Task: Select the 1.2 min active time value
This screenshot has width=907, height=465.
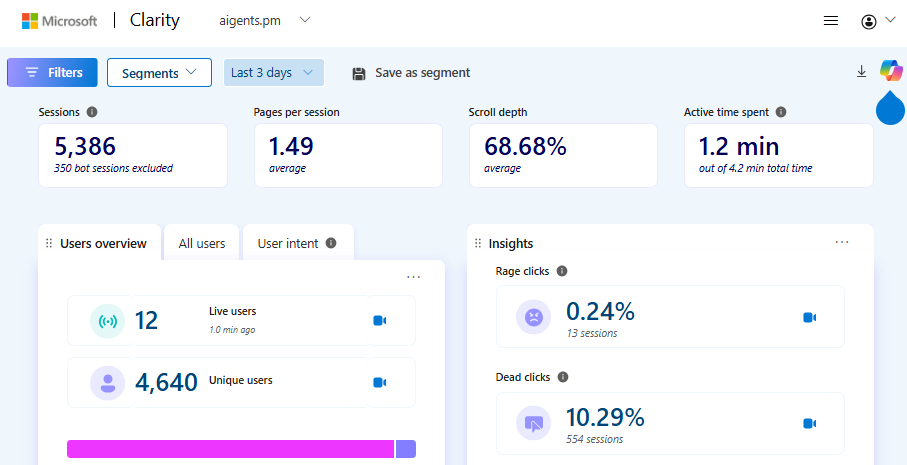Action: point(739,146)
